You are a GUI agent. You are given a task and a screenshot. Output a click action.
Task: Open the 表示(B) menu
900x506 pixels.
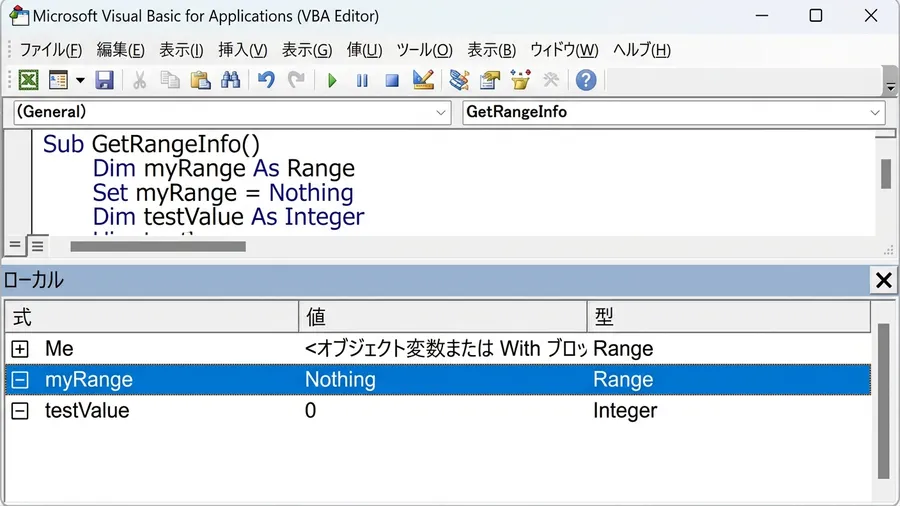pos(492,50)
